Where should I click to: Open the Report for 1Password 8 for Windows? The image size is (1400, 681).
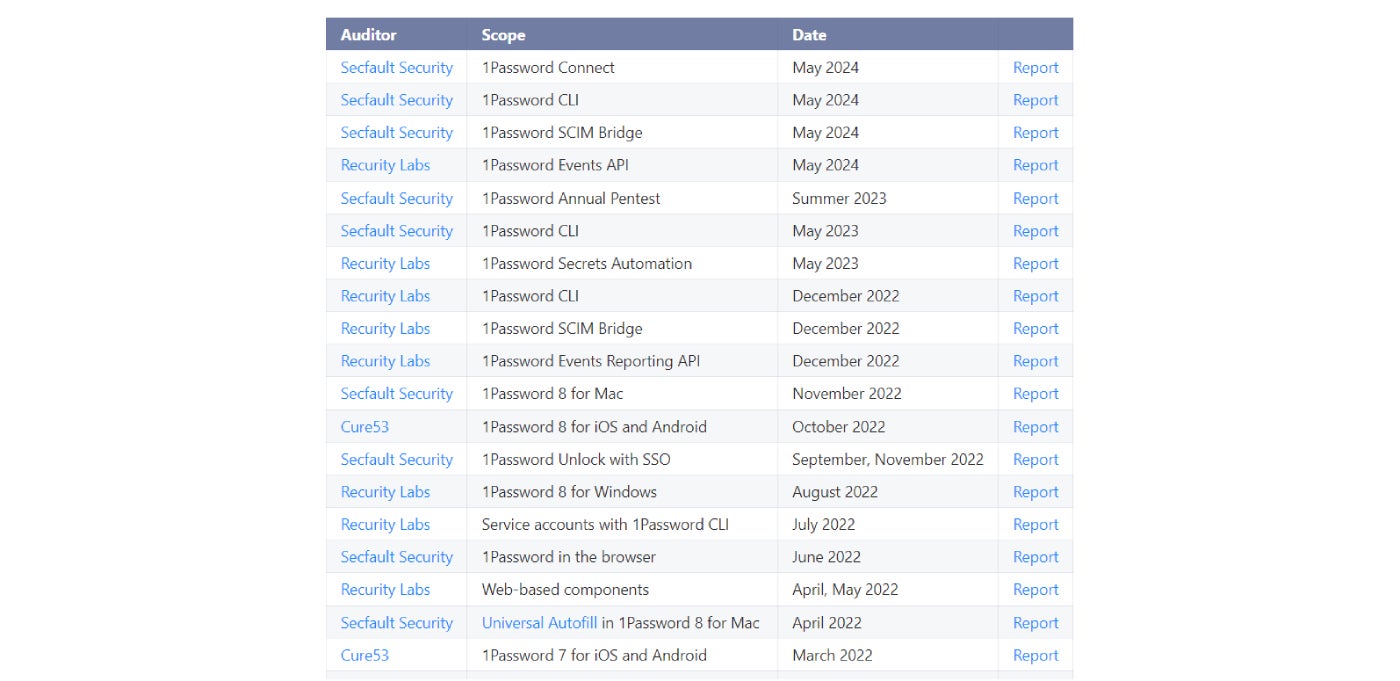tap(1035, 492)
